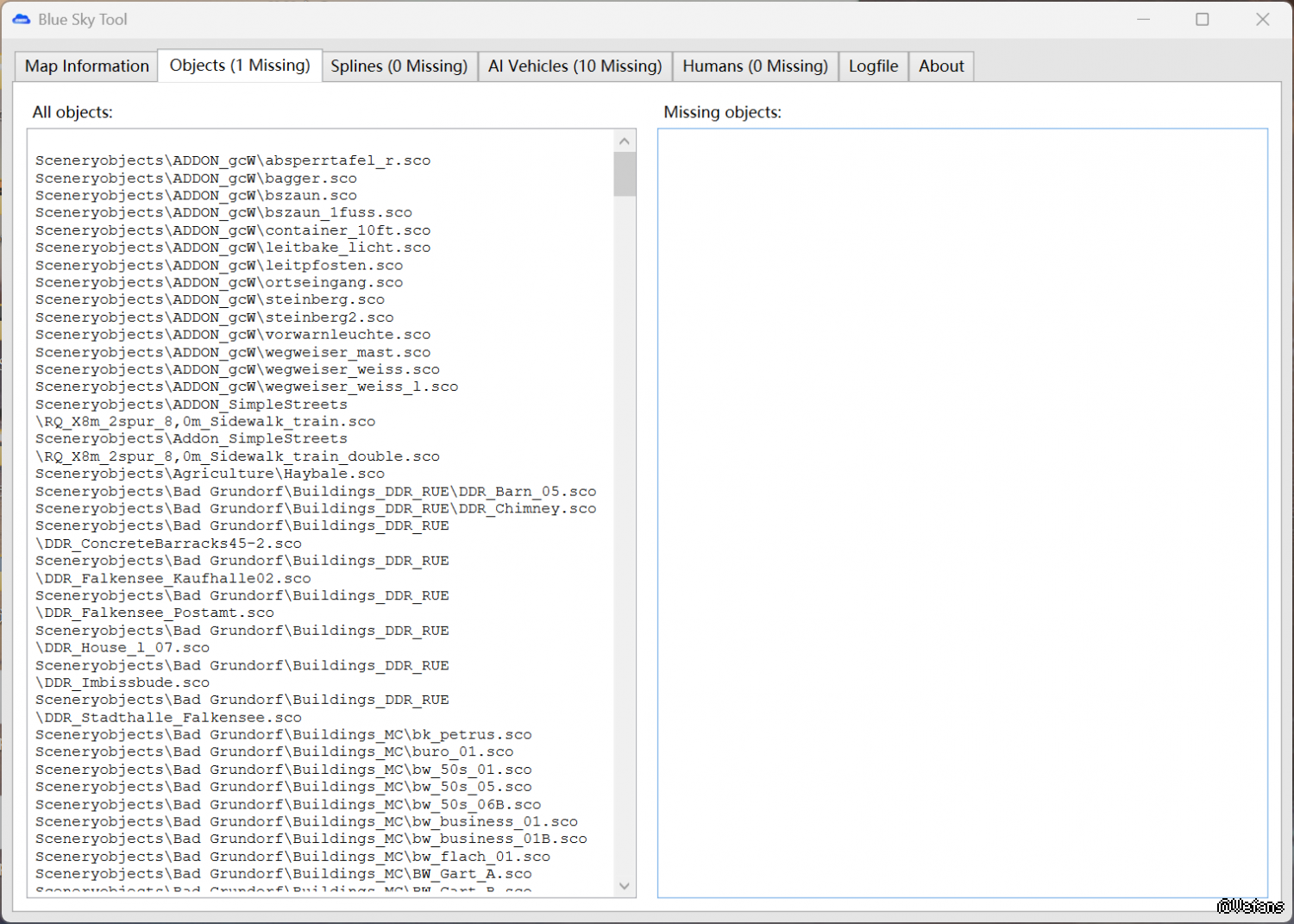
Task: Click the Blue Sky Tool cloud icon
Action: pos(22,19)
